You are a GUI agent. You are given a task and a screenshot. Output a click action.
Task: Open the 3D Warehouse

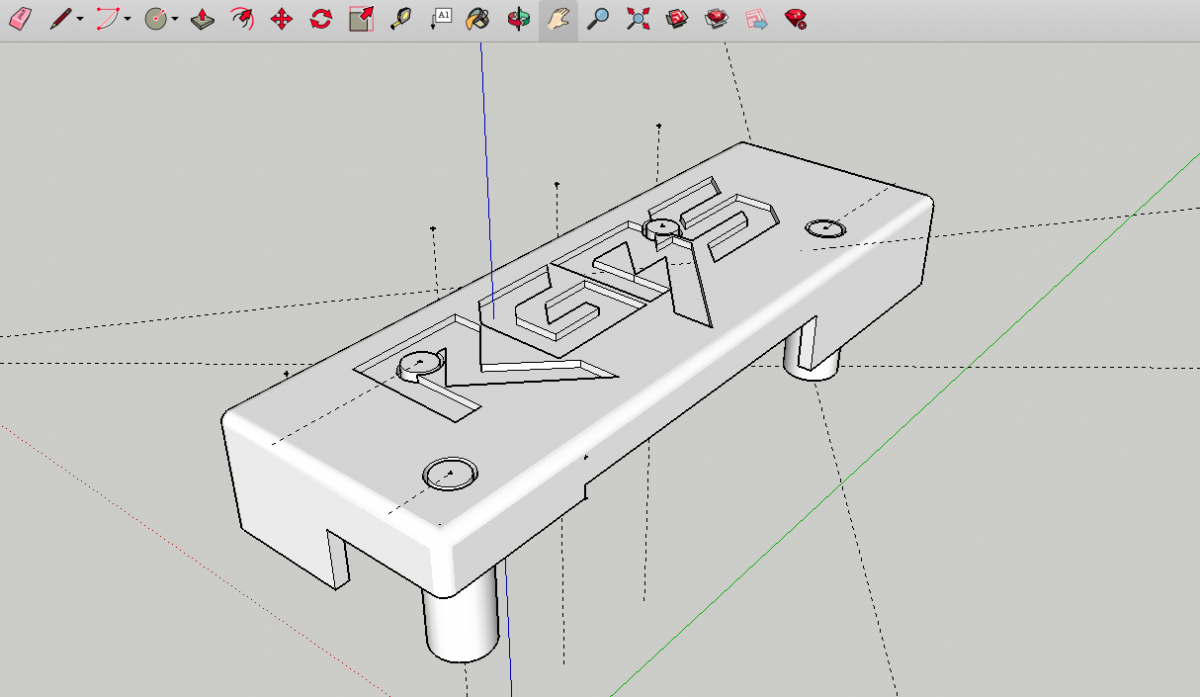point(677,18)
